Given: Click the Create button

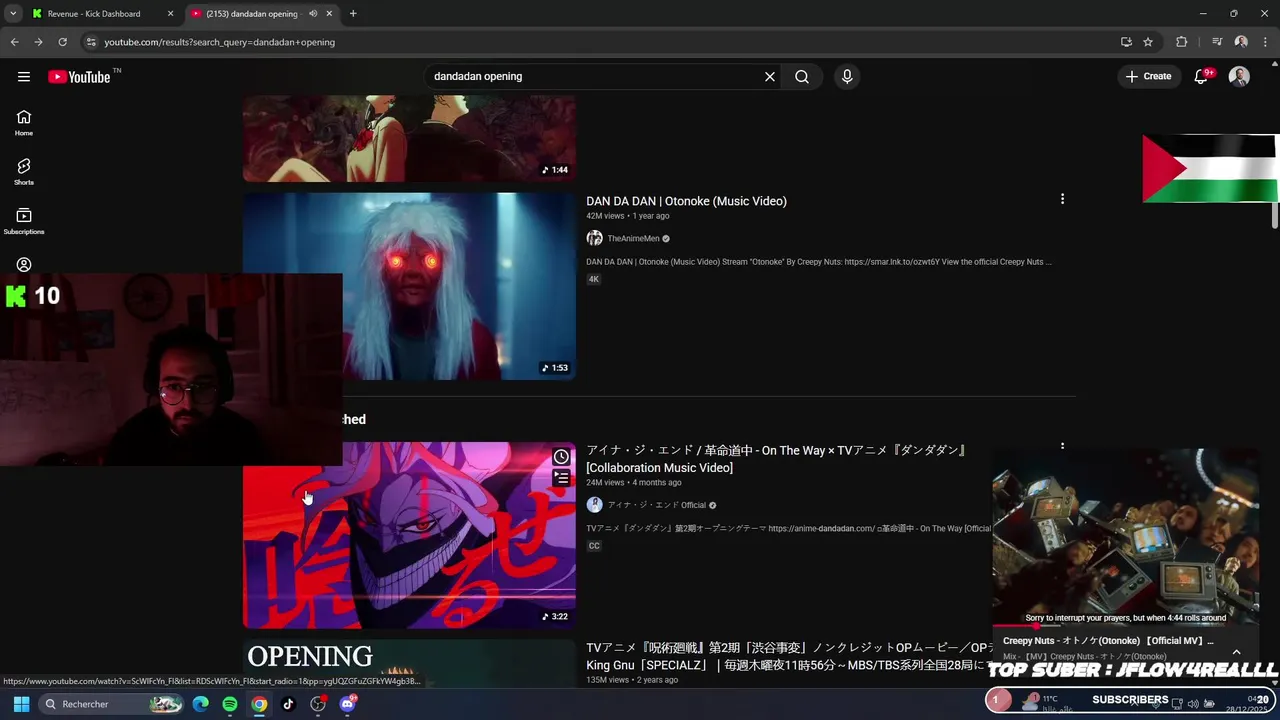Looking at the screenshot, I should tap(1148, 77).
